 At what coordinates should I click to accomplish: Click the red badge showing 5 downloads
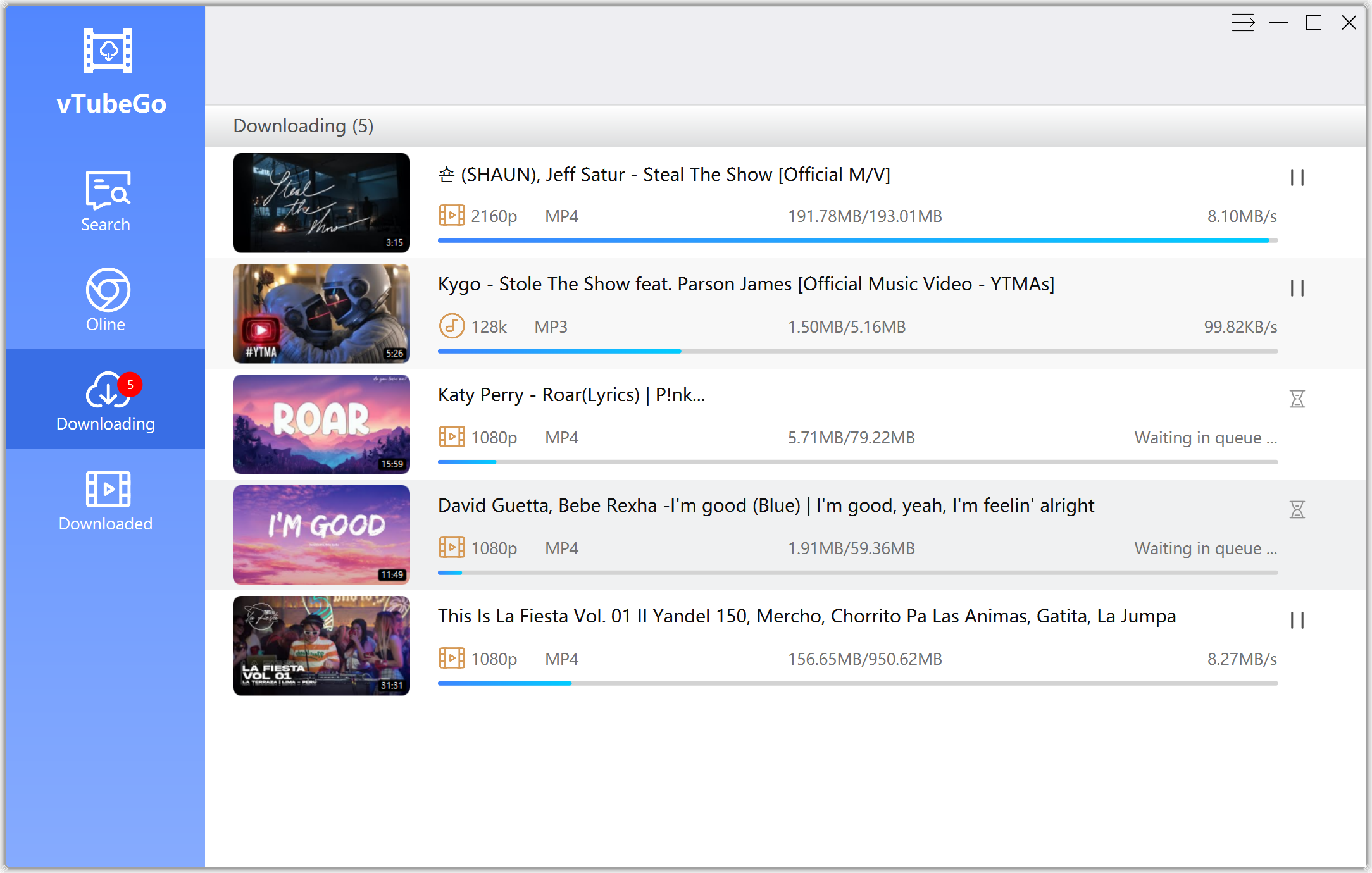pyautogui.click(x=130, y=385)
